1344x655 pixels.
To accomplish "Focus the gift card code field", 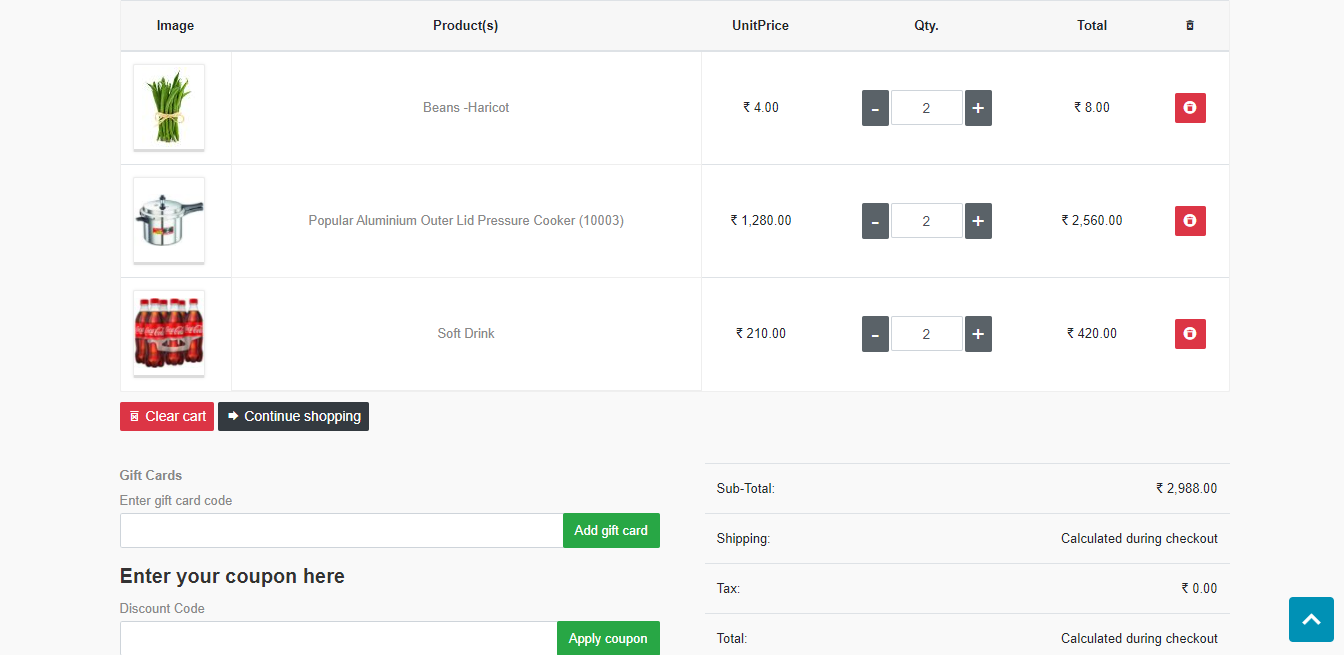I will (x=341, y=531).
